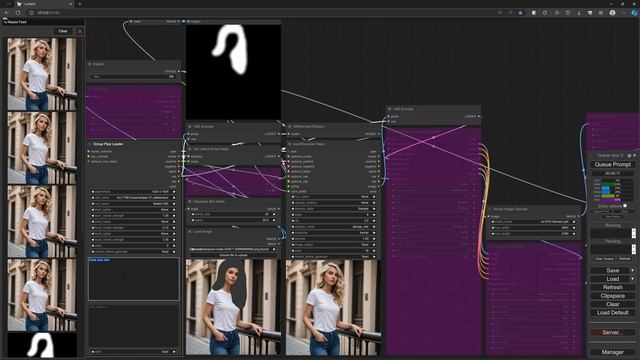The height and width of the screenshot is (360, 640).
Task: Open the Save button dropdown arrow
Action: pyautogui.click(x=633, y=271)
